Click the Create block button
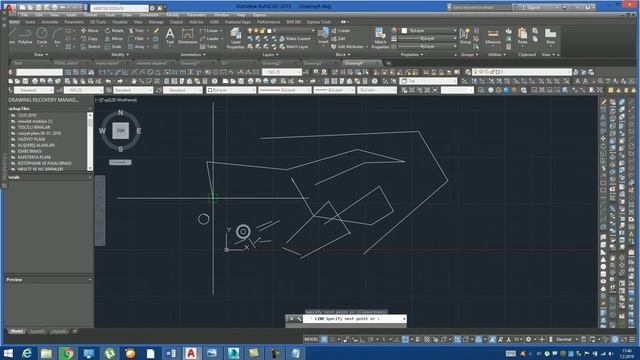 pos(341,31)
